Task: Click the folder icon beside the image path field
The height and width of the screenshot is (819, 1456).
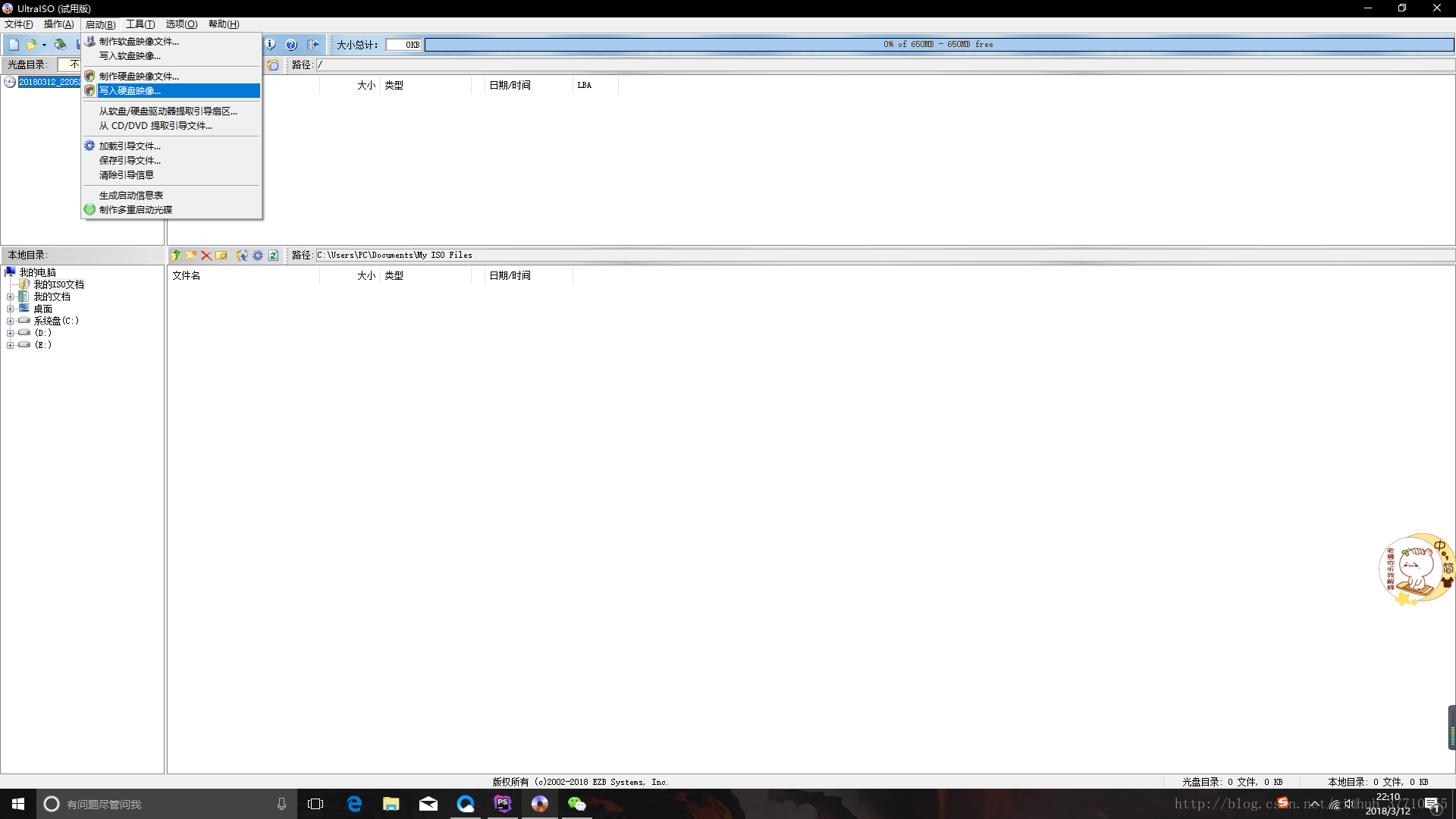Action: [x=273, y=65]
